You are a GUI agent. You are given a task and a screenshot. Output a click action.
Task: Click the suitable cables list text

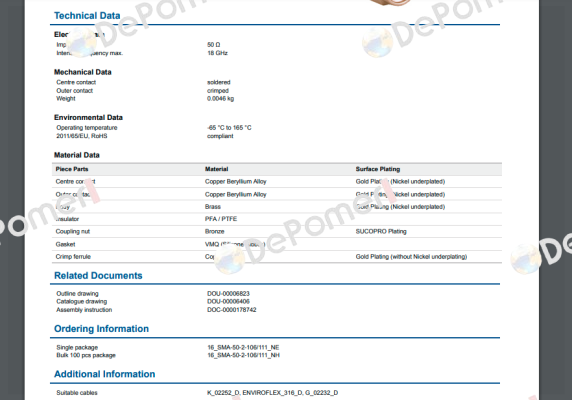pyautogui.click(x=273, y=393)
